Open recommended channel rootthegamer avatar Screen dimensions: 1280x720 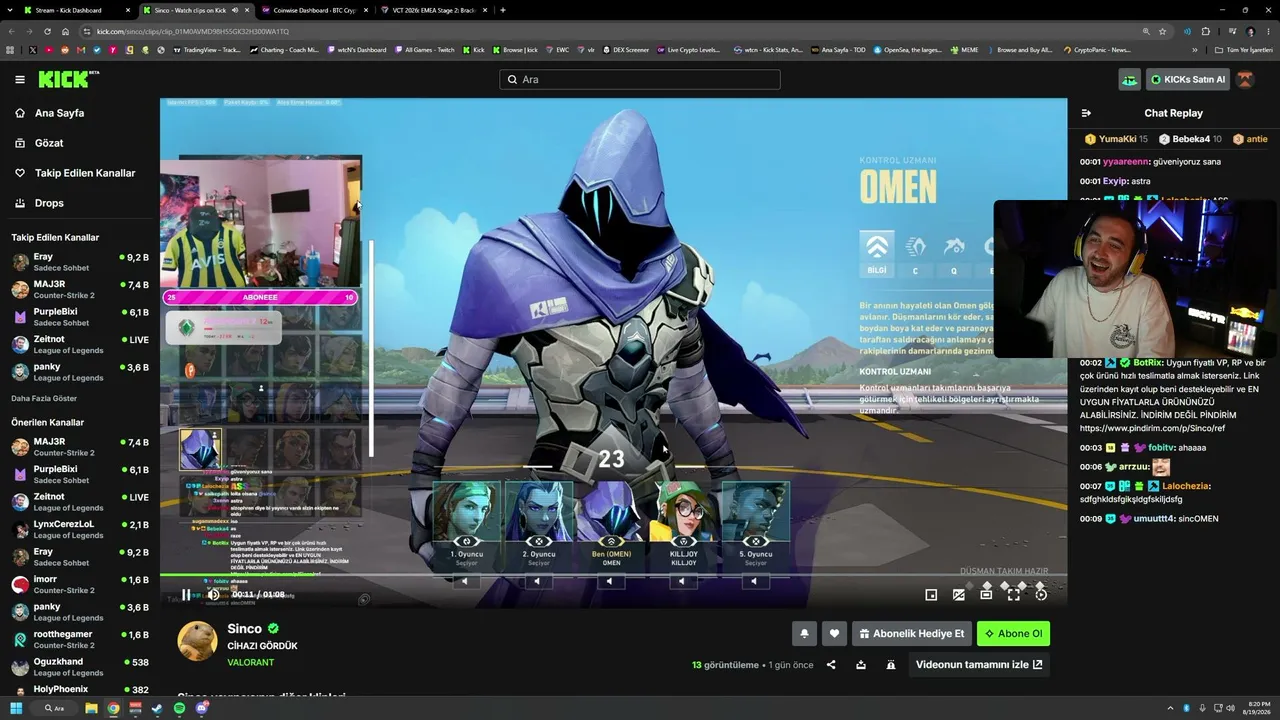click(20, 640)
